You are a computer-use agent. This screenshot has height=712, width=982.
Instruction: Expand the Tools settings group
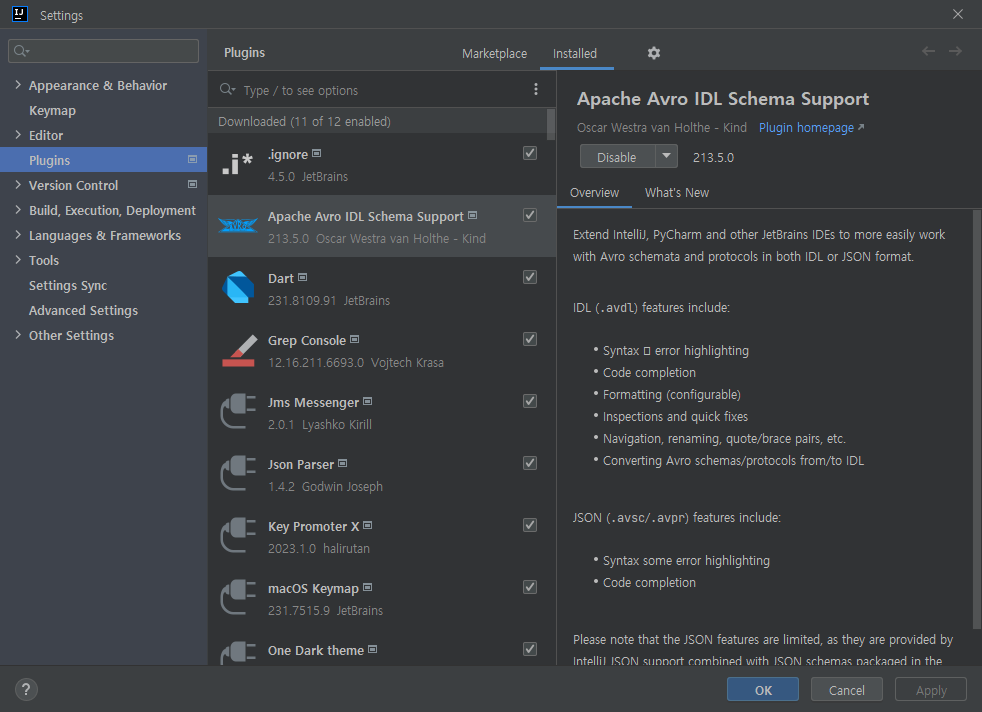pos(18,260)
